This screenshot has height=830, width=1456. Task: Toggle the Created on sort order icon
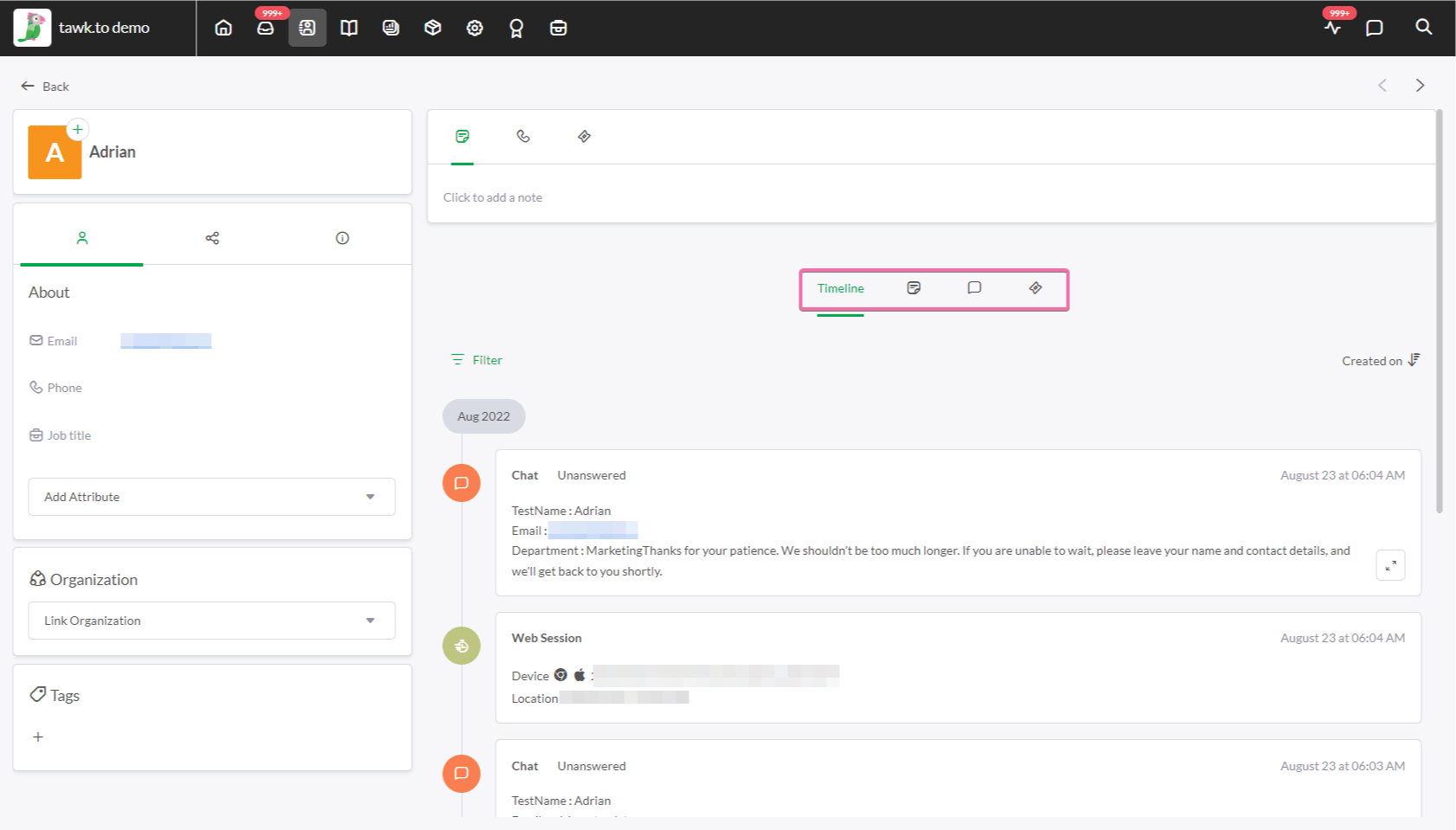coord(1414,360)
